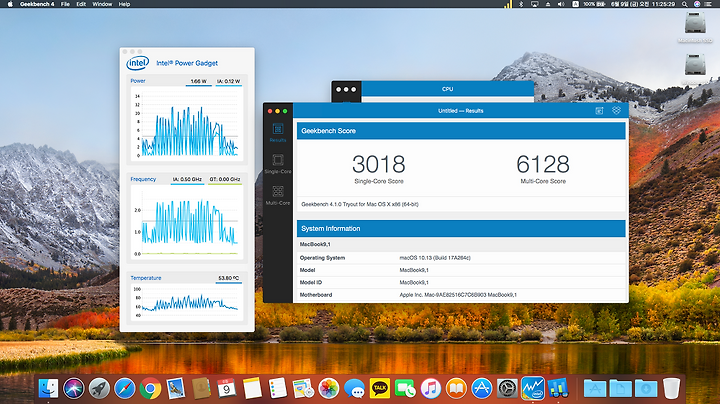Open Safari from the Dock
Screen dimensions: 720x404
(x=125, y=388)
